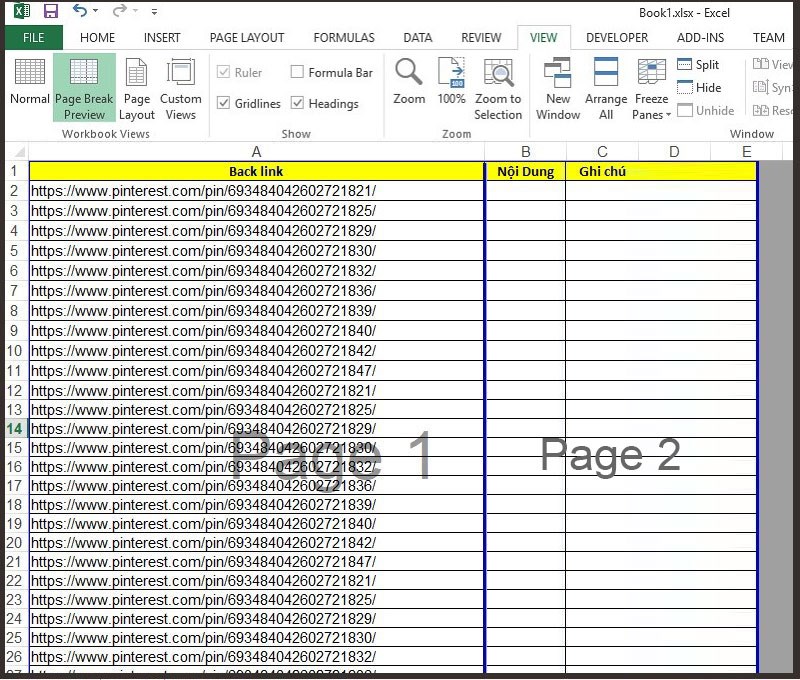Select column E header
This screenshot has width=800, height=680.
tap(746, 152)
